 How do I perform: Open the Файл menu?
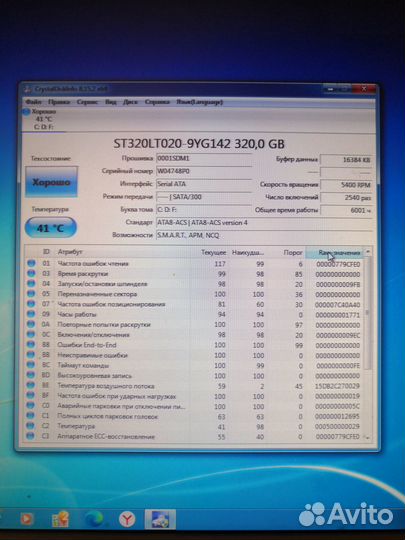(x=33, y=102)
